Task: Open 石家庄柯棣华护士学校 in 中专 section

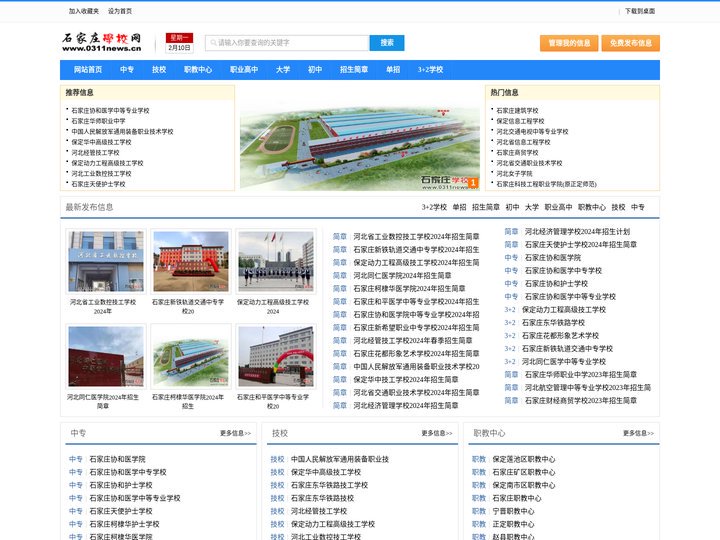Action: pyautogui.click(x=124, y=524)
